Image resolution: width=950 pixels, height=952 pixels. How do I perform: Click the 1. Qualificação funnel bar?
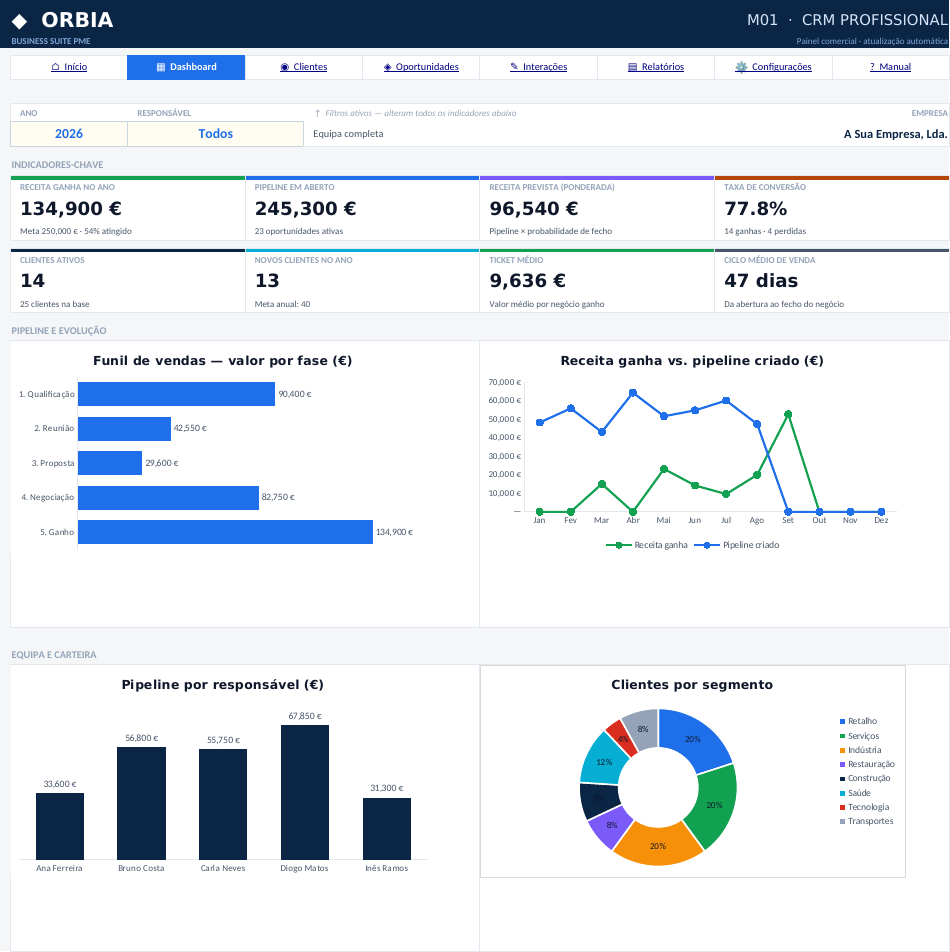pos(176,394)
